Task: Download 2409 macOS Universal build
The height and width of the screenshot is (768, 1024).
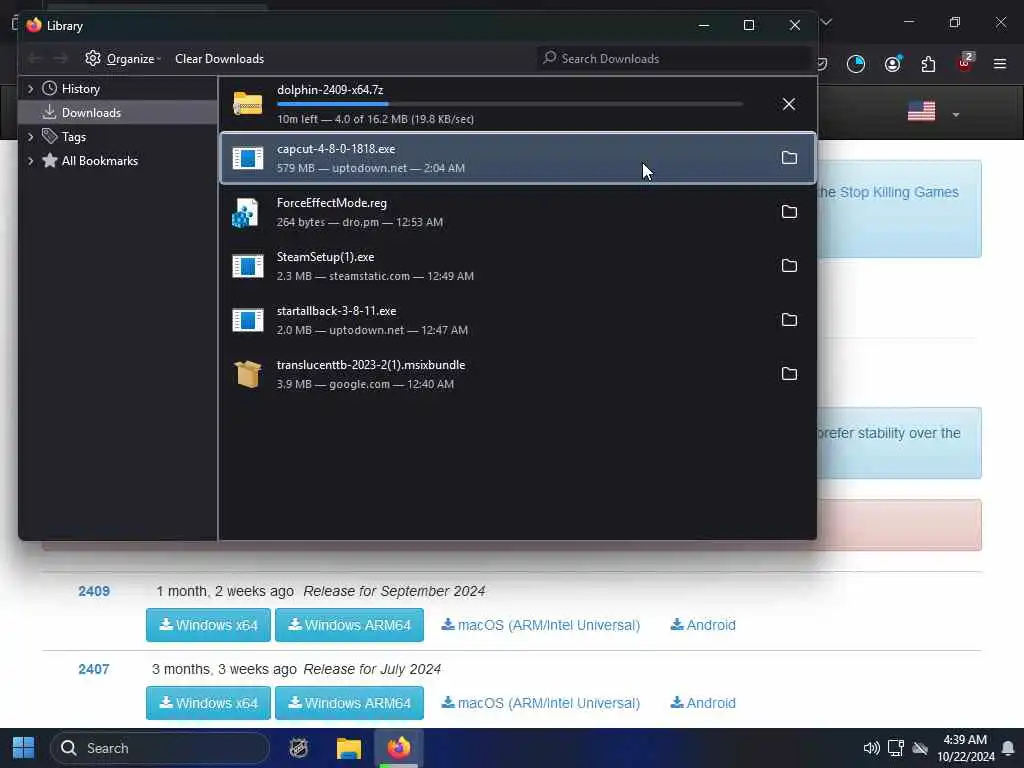Action: (x=541, y=625)
